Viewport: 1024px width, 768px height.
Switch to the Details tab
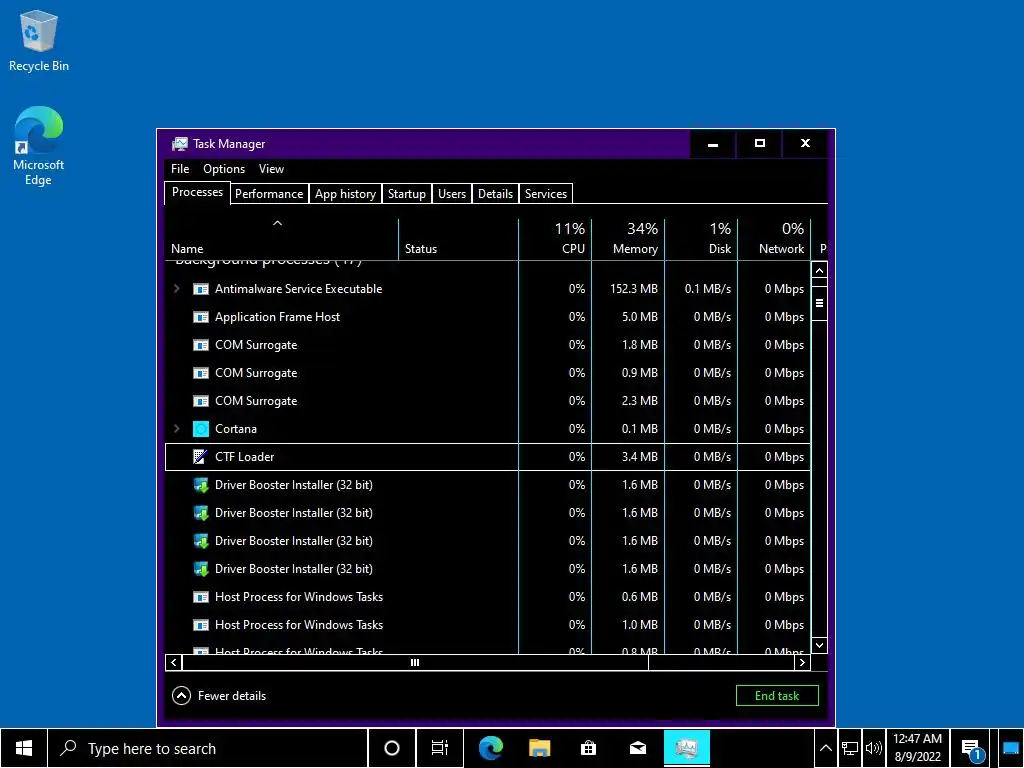pyautogui.click(x=496, y=194)
